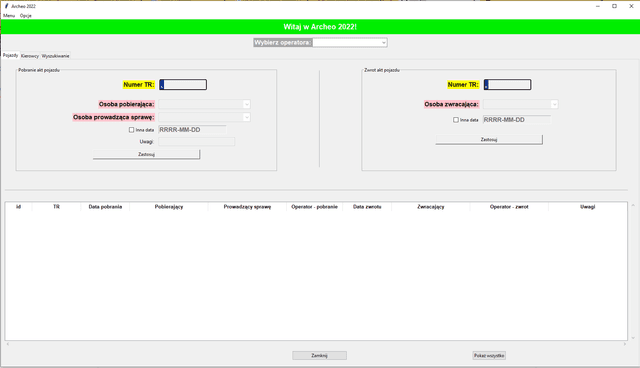Image resolution: width=640 pixels, height=368 pixels.
Task: Open the Menu menu
Action: (9, 16)
